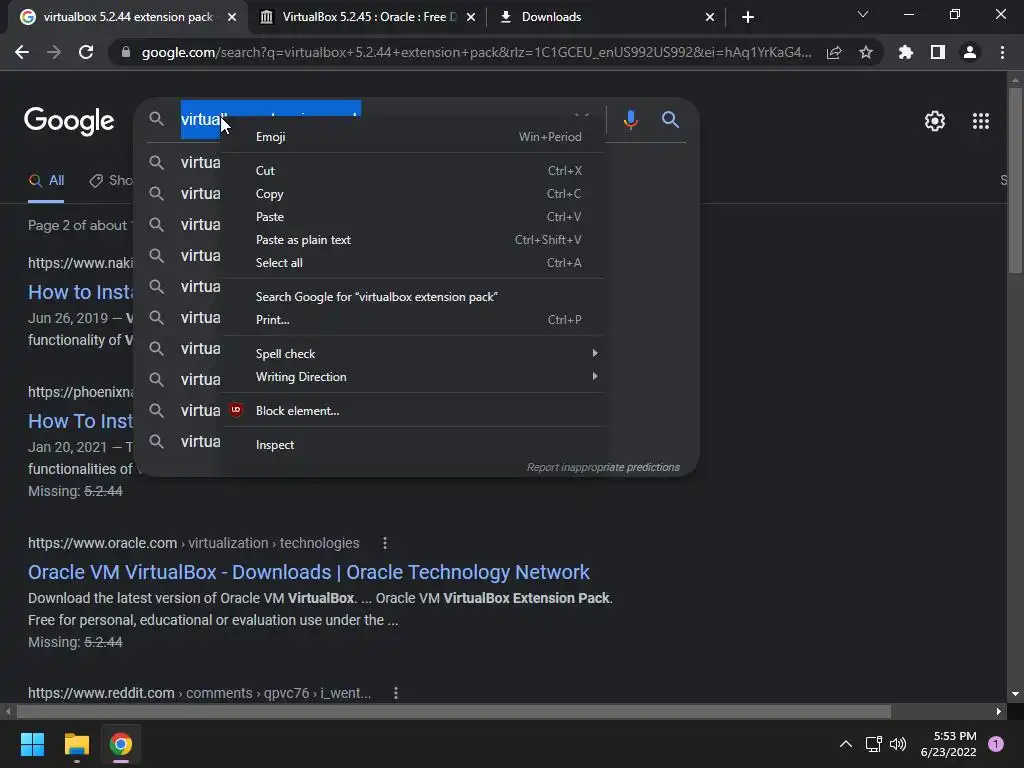
Task: Click the scroll-down arrow of vertical scrollbar
Action: [1014, 694]
